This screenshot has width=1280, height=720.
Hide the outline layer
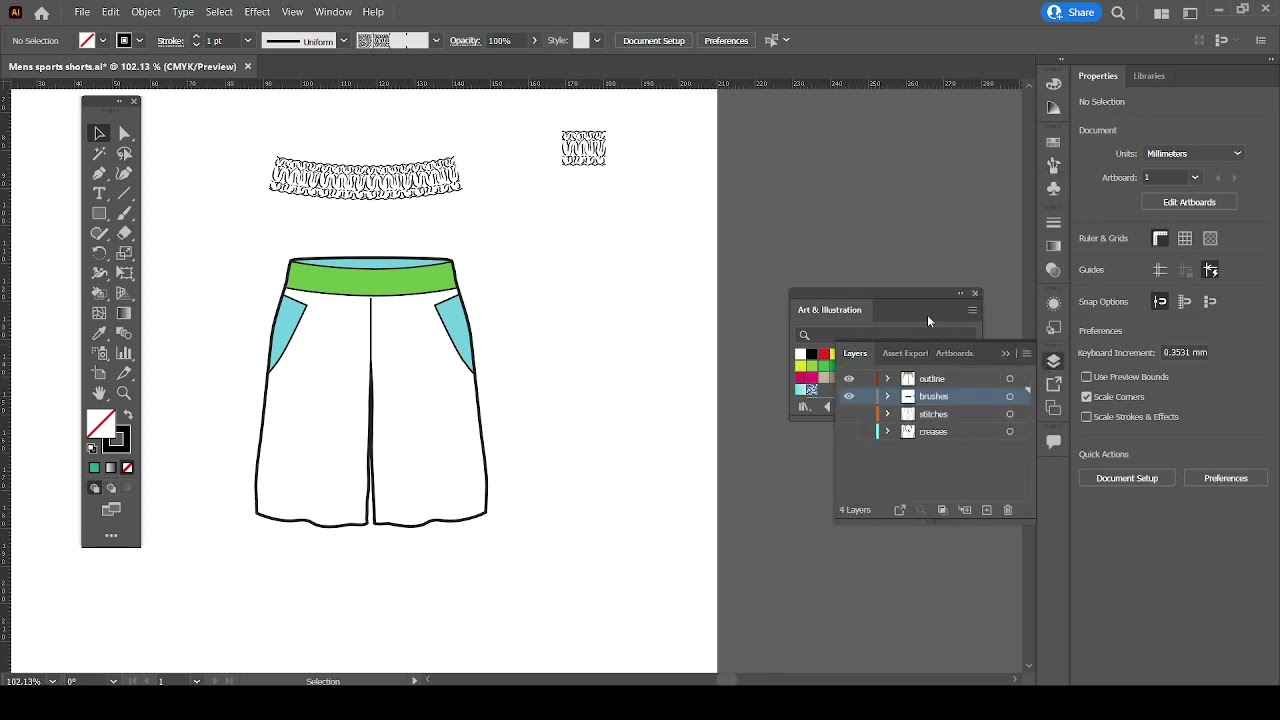(849, 379)
